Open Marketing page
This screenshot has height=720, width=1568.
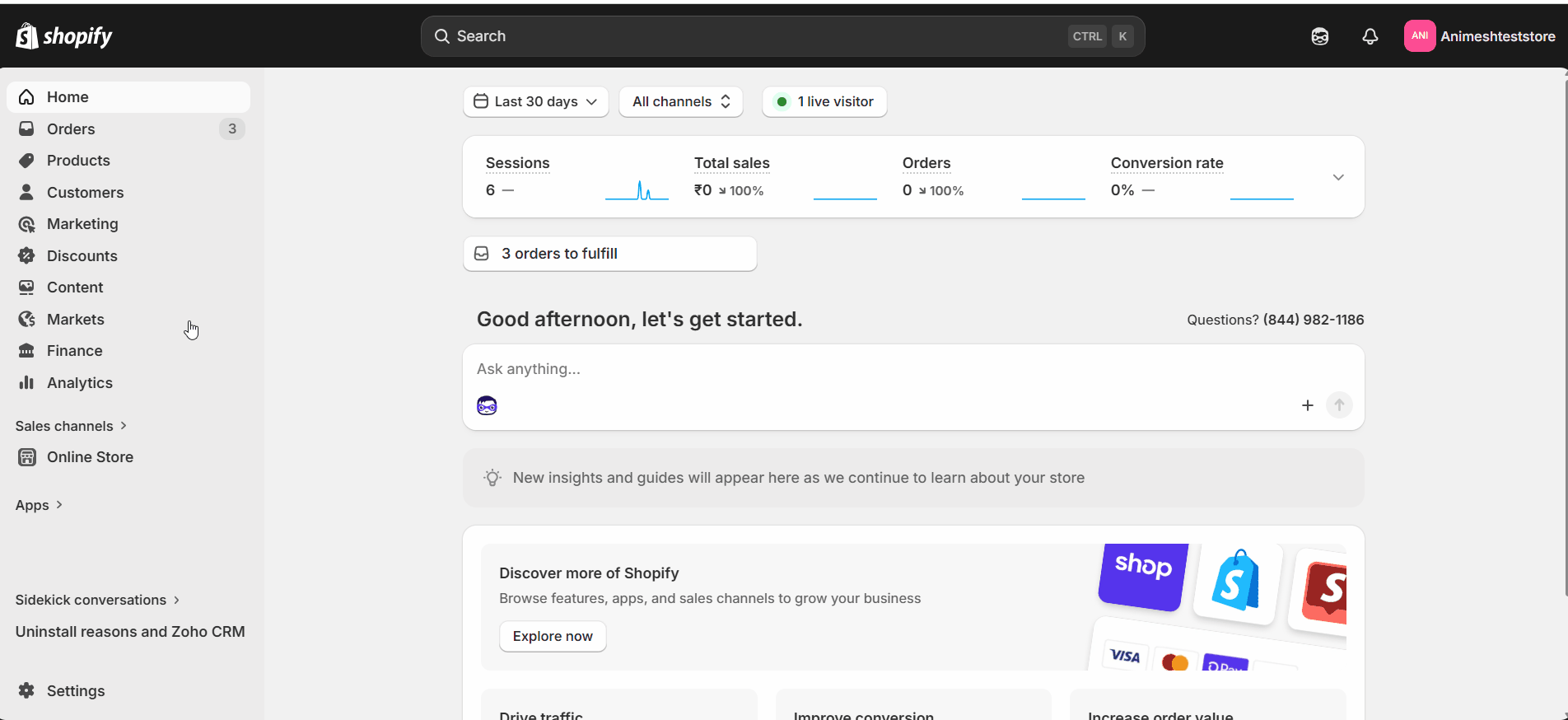(x=128, y=224)
